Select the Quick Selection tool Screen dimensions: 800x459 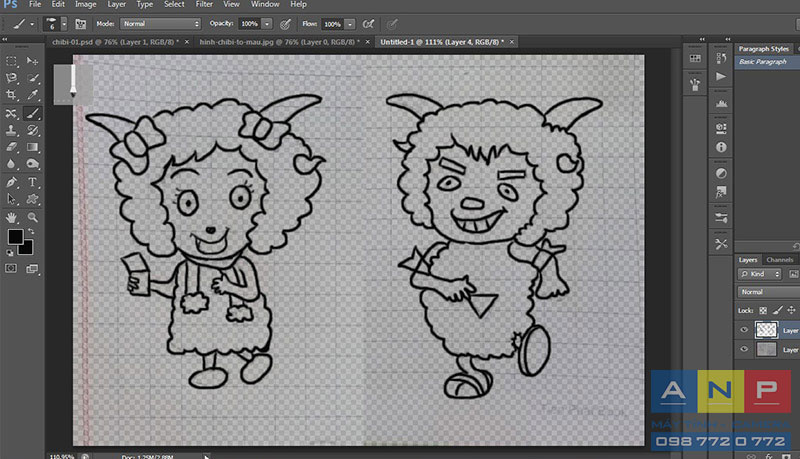[x=32, y=78]
